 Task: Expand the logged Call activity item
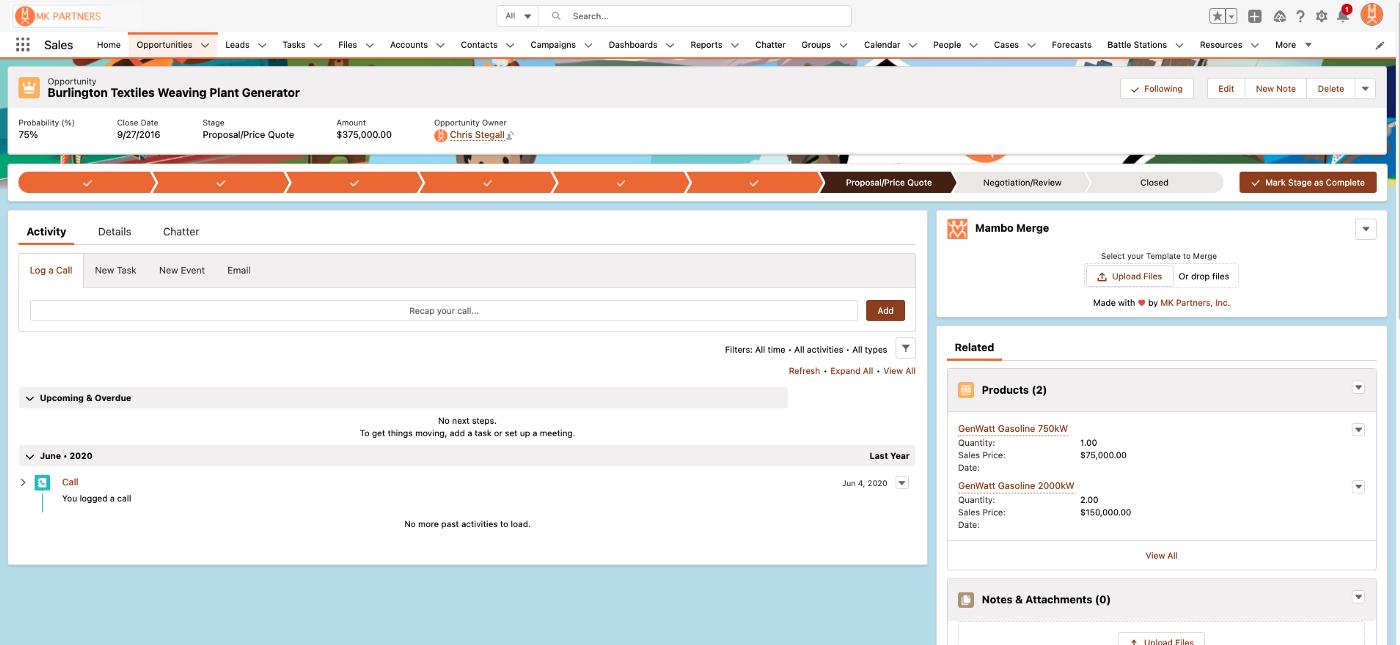tap(23, 483)
